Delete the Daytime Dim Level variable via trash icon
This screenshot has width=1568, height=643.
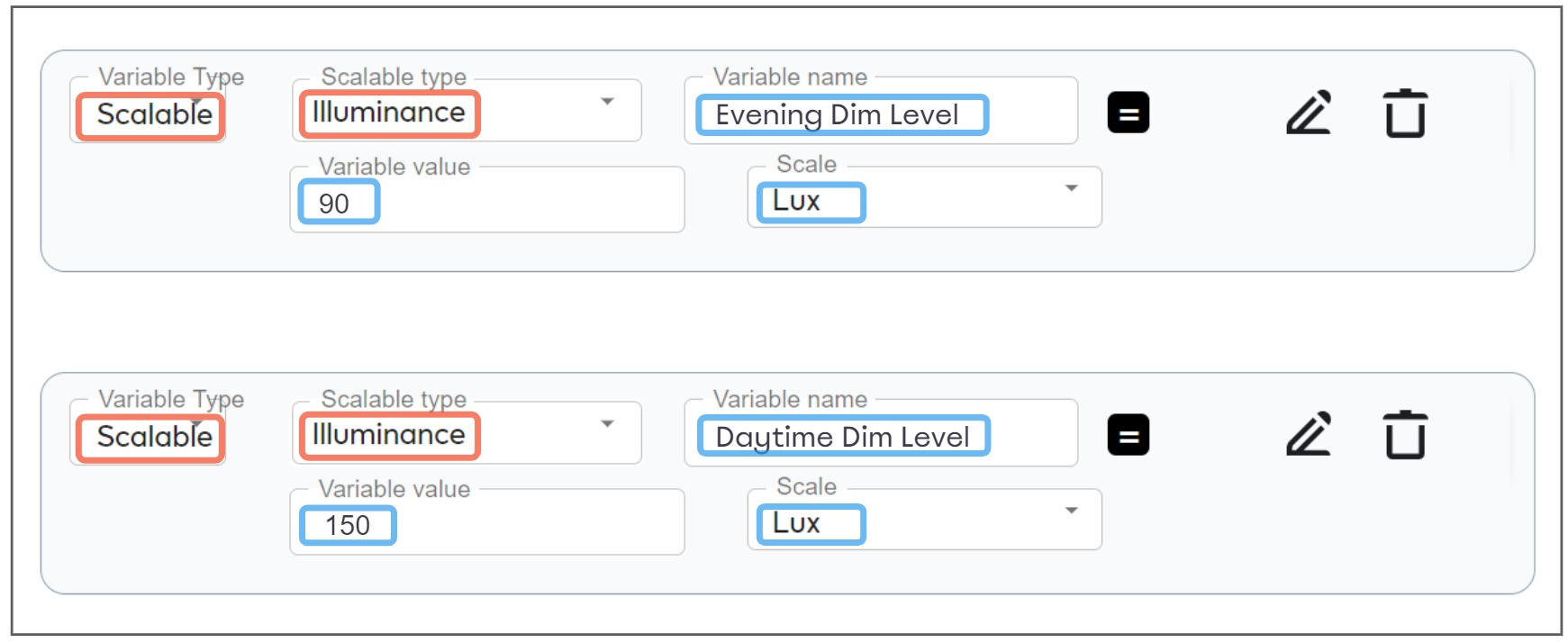(x=1405, y=434)
